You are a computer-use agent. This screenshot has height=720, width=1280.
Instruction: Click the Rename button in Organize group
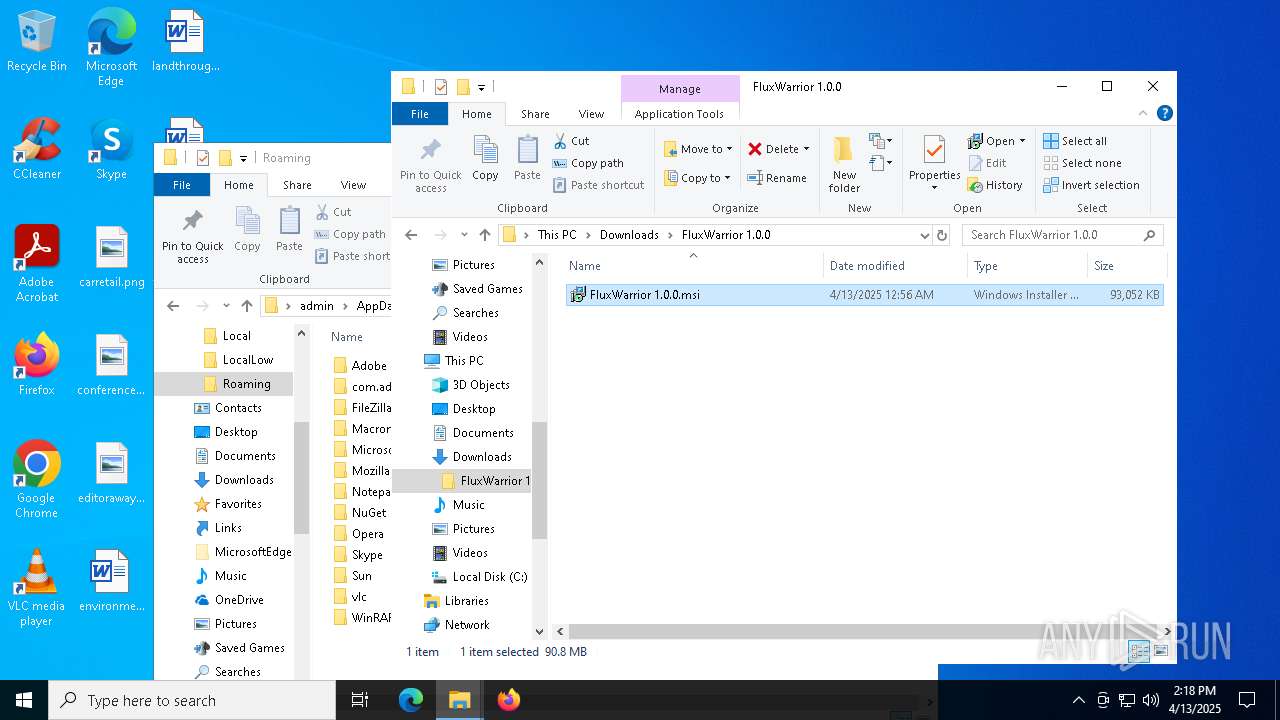(777, 178)
